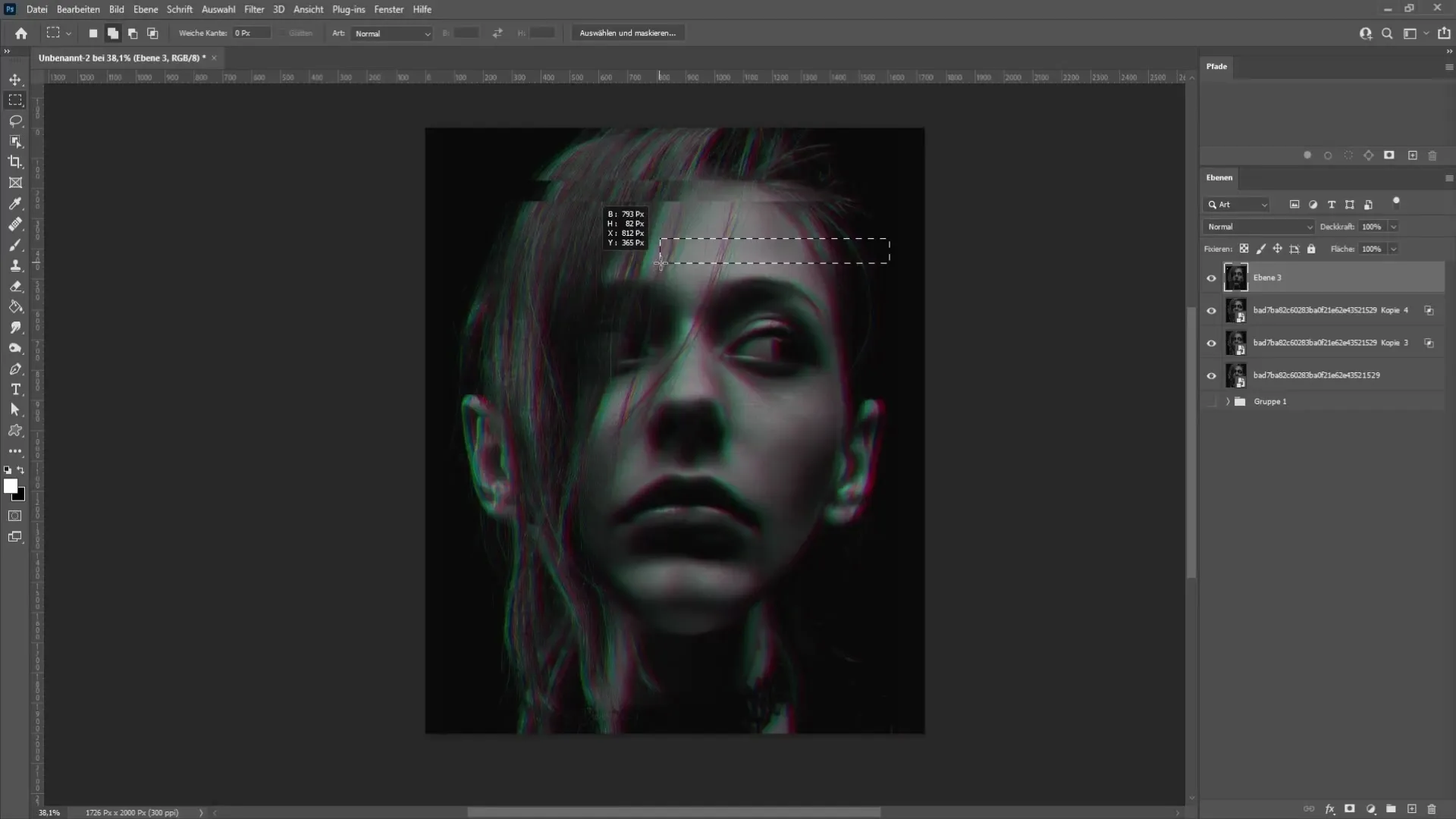1456x819 pixels.
Task: Open the Filter menu
Action: (254, 9)
